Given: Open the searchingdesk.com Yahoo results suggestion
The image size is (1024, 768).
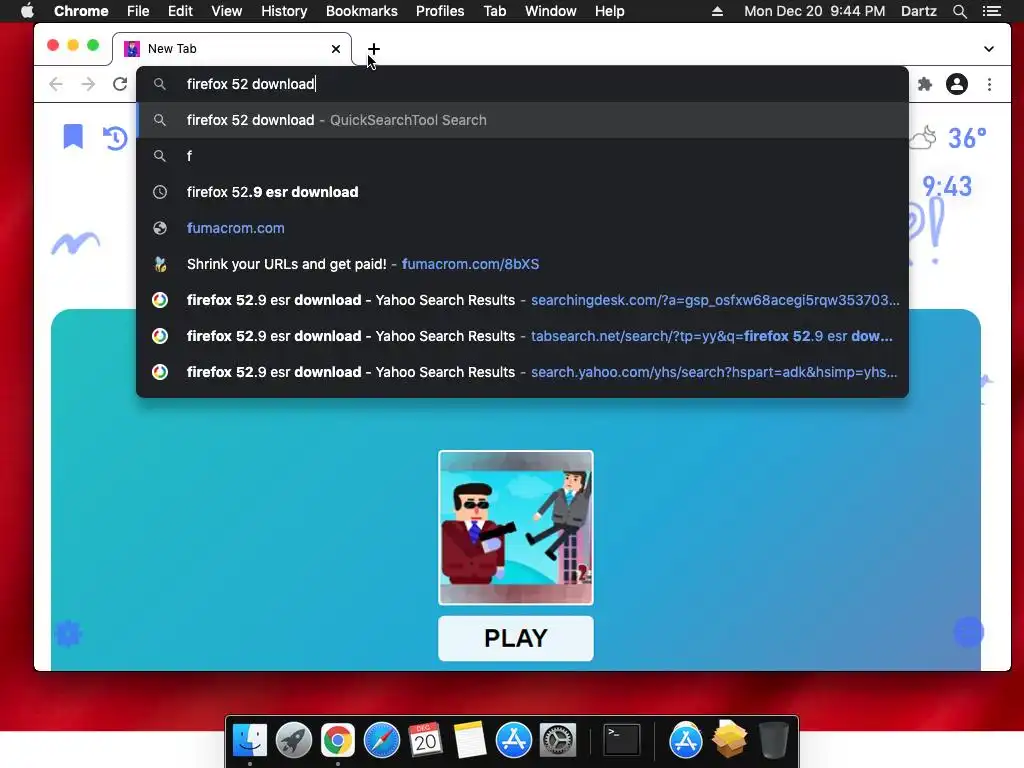Looking at the screenshot, I should [522, 300].
